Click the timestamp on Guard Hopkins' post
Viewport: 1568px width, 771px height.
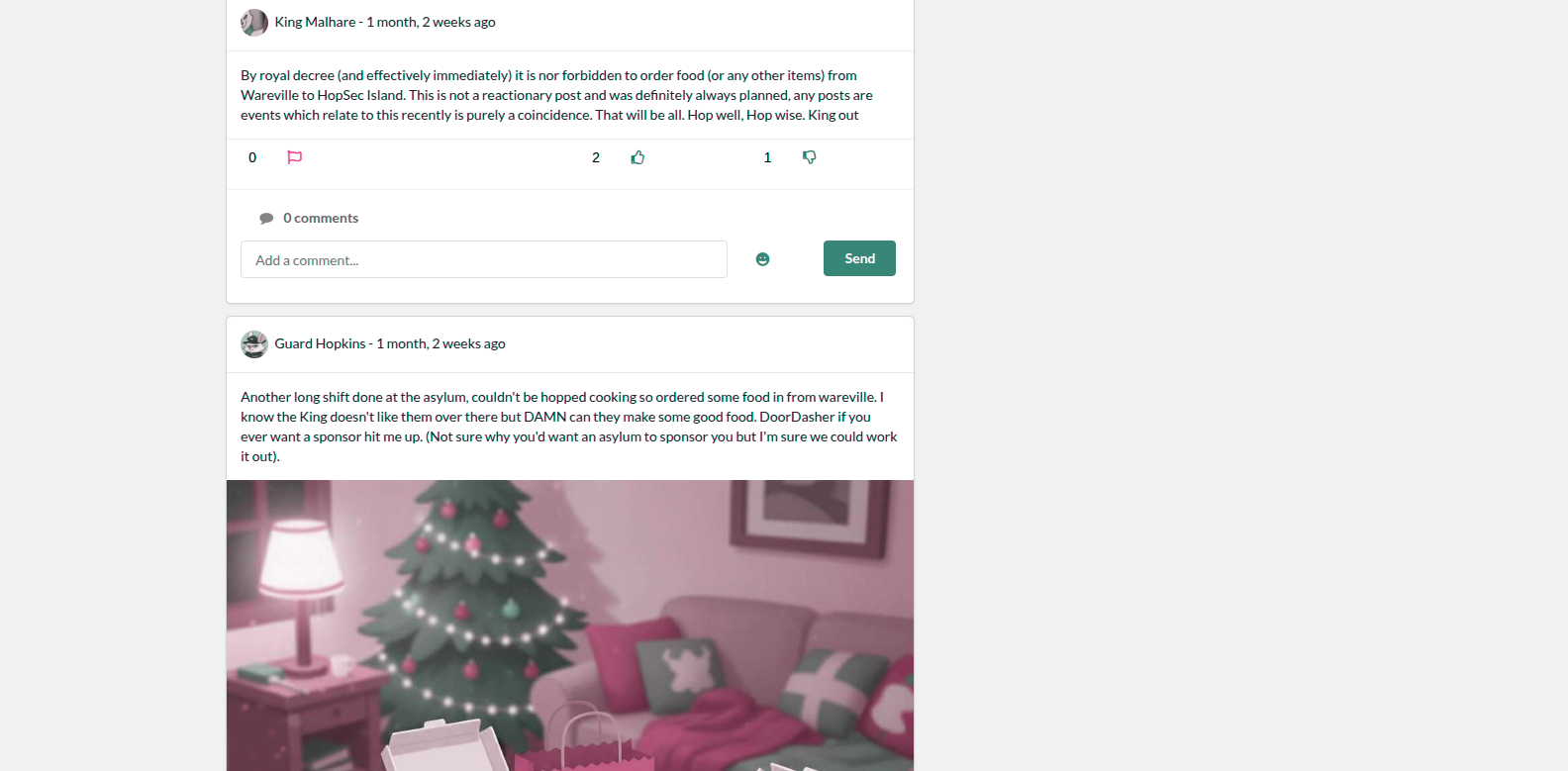[x=441, y=343]
